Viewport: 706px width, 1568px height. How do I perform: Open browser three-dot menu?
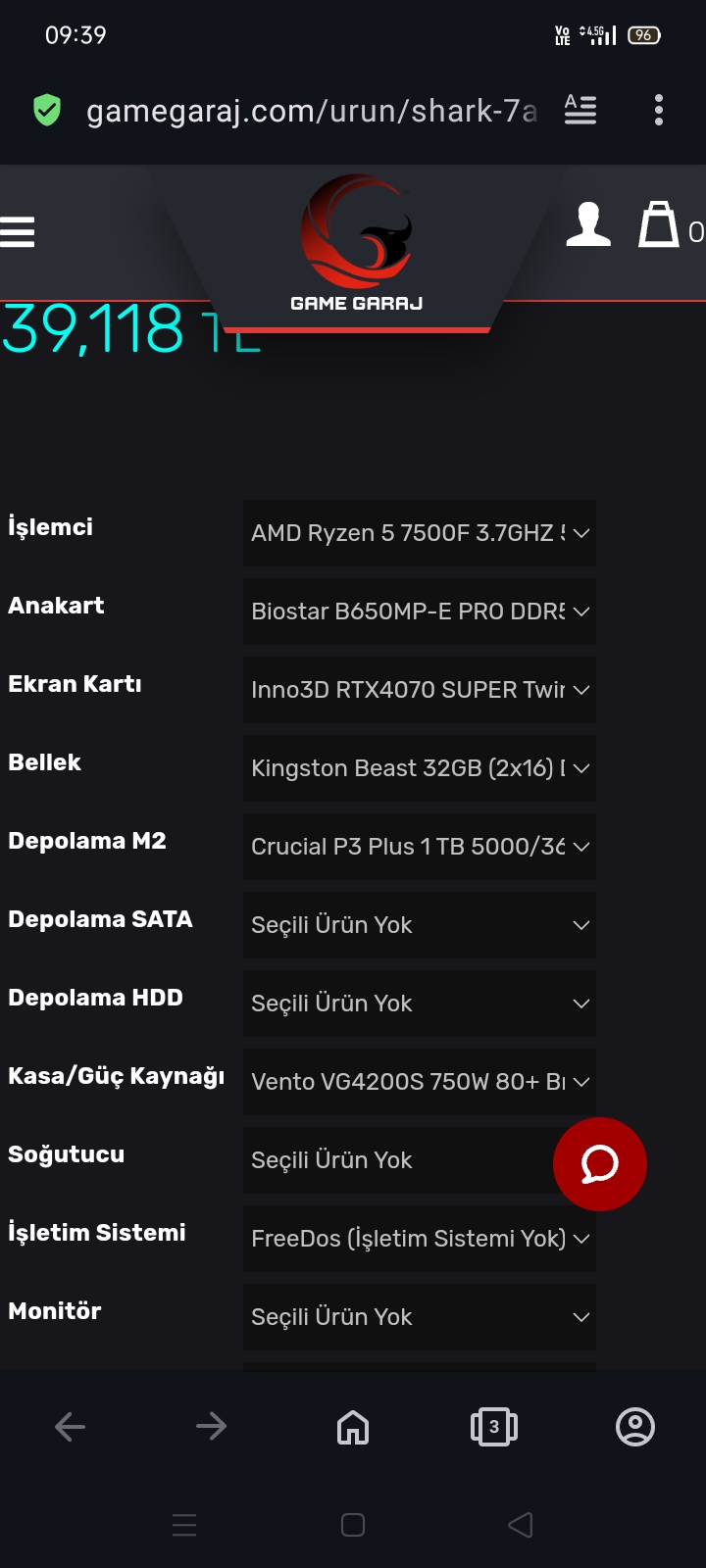[659, 110]
